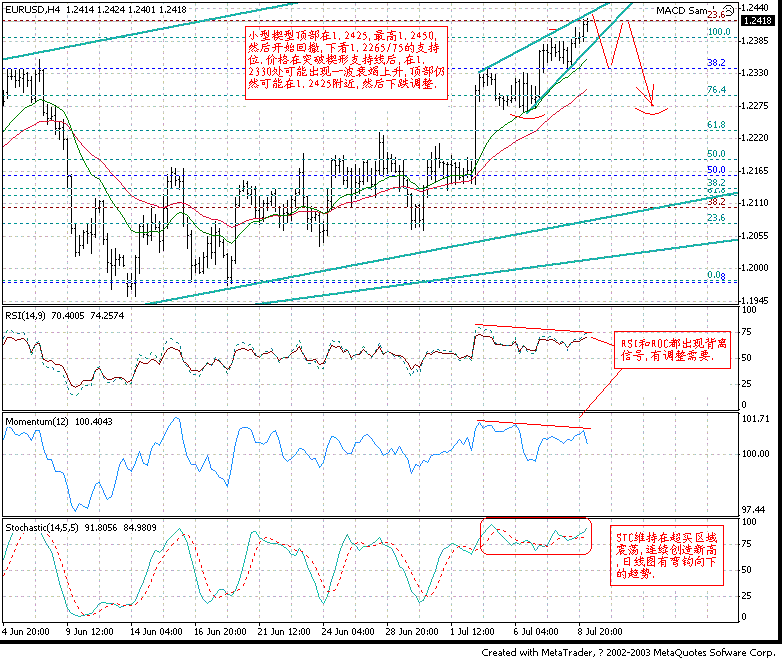Select the MACD Sam expert advisor label
The width and height of the screenshot is (782, 660).
pos(681,10)
